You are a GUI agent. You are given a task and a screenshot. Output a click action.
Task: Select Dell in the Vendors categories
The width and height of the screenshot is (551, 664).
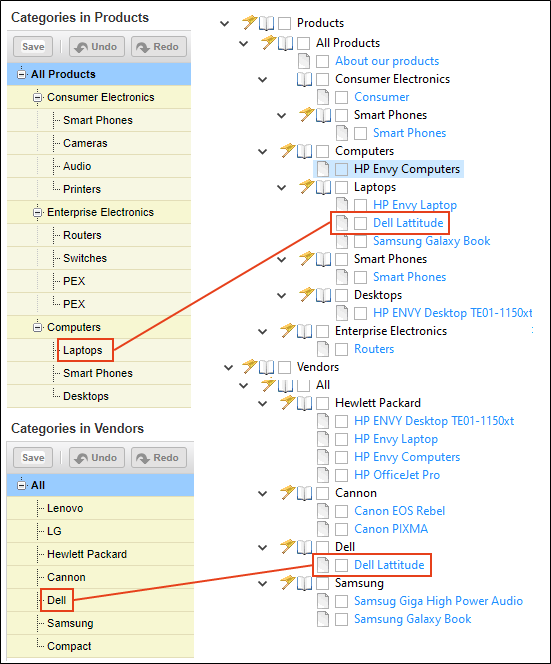56,600
